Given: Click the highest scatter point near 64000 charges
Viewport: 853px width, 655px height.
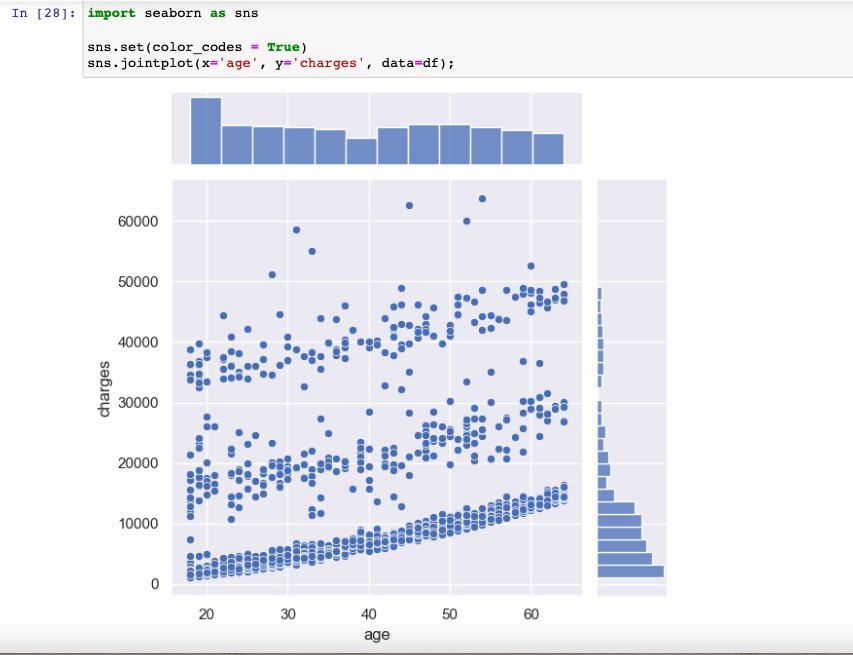Looking at the screenshot, I should (482, 199).
